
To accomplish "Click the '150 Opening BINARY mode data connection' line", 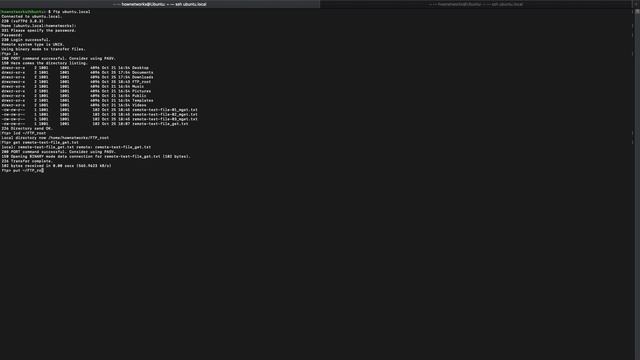I will 96,156.
